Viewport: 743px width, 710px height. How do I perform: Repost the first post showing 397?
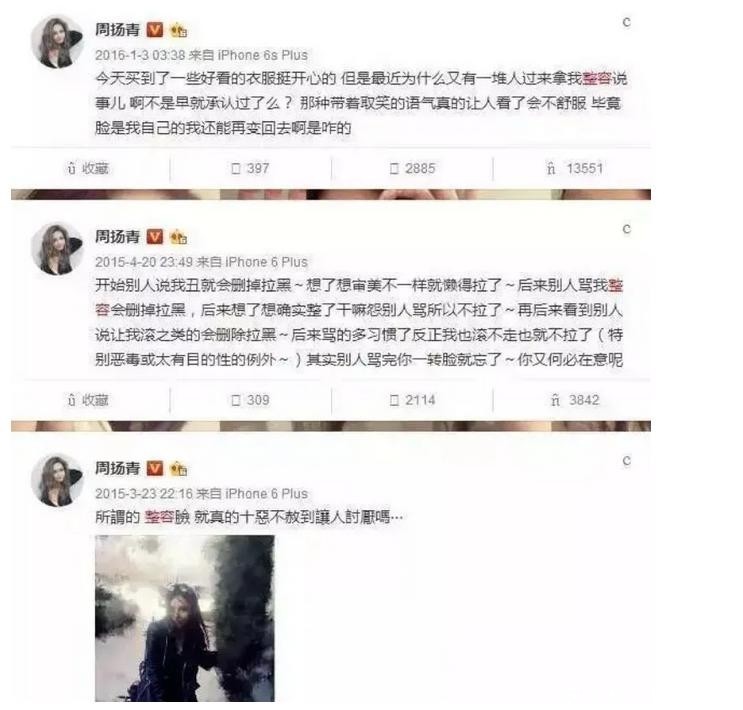click(x=250, y=169)
